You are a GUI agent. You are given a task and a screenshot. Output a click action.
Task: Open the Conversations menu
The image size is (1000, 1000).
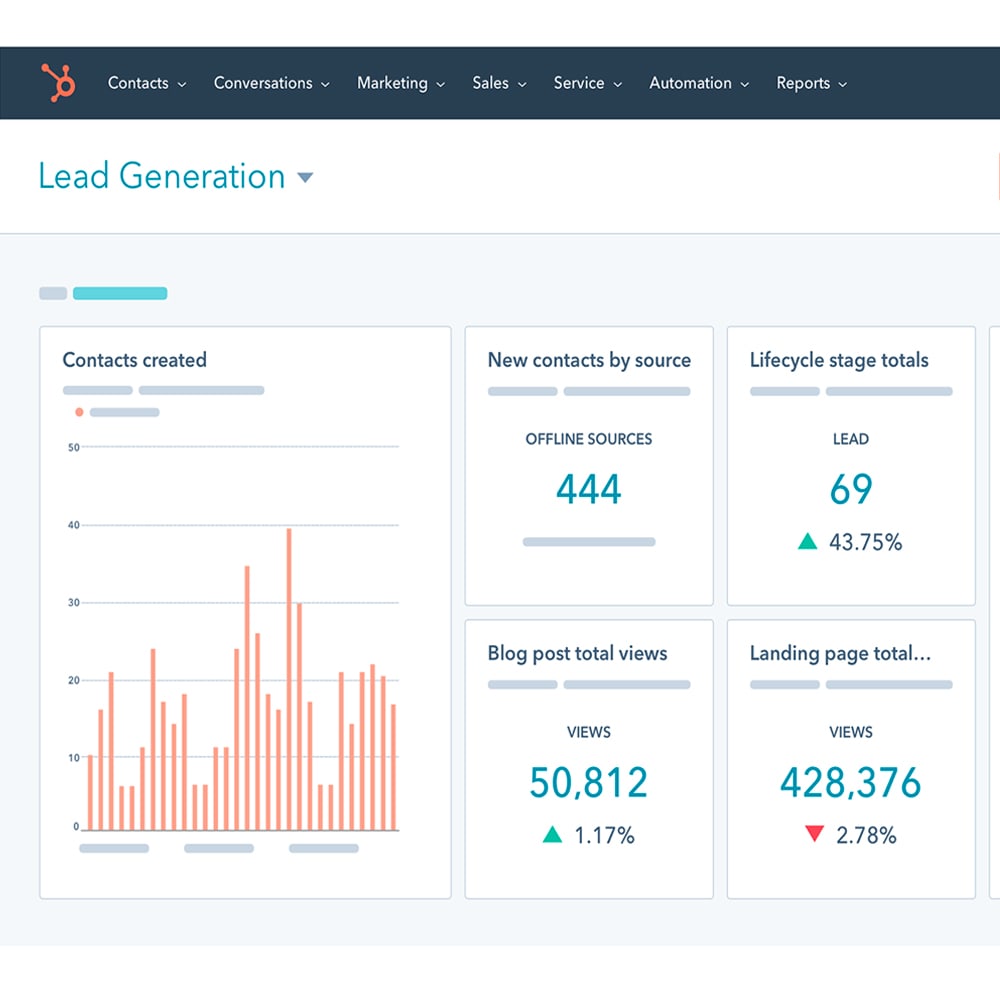271,84
